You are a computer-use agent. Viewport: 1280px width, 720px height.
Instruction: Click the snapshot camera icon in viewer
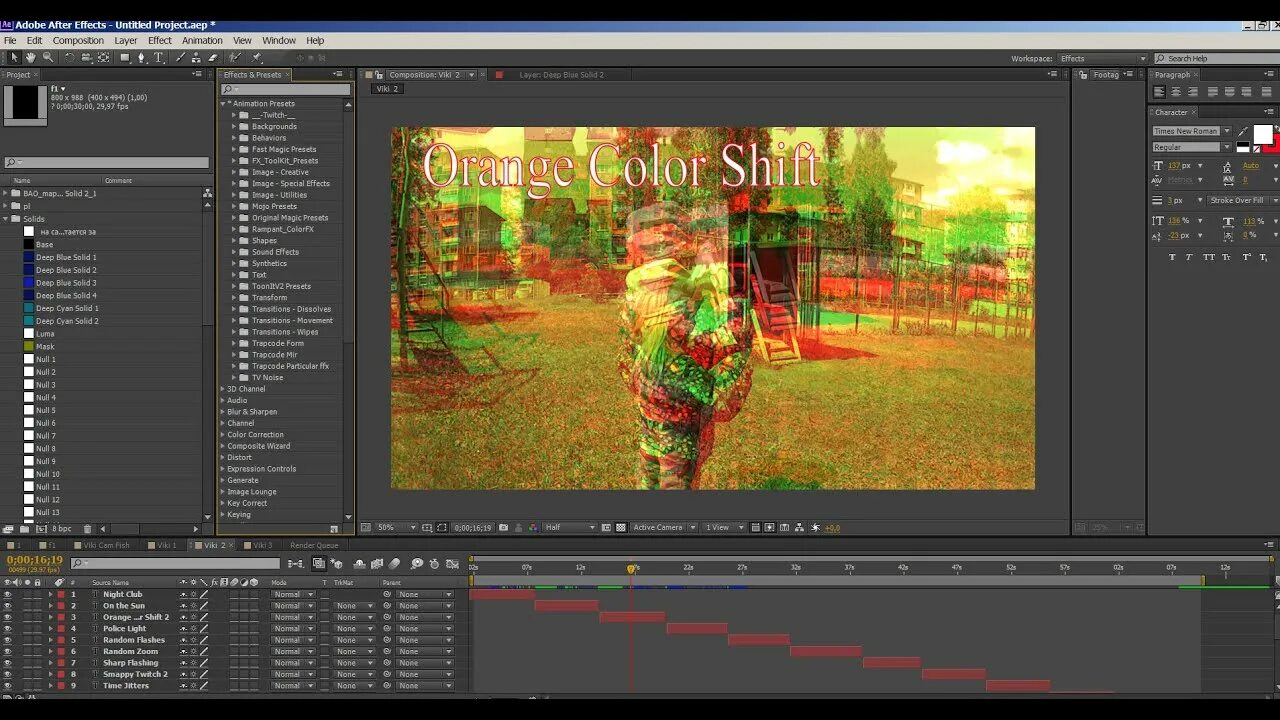pyautogui.click(x=504, y=527)
